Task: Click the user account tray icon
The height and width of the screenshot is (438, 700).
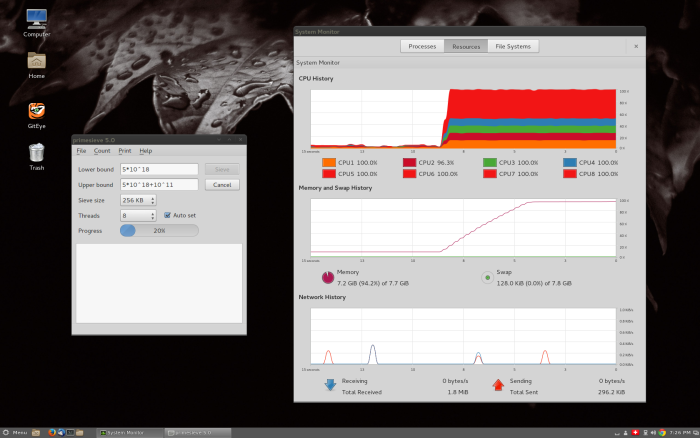Action: click(625, 433)
